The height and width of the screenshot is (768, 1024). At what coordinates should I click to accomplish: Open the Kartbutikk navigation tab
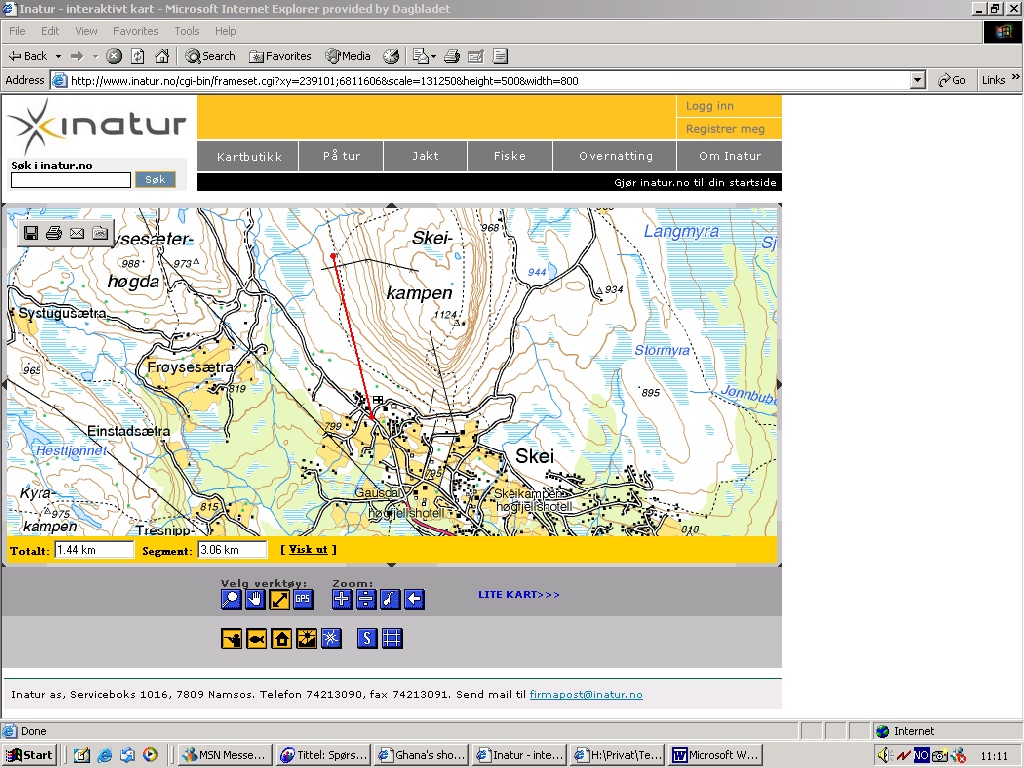tap(249, 156)
